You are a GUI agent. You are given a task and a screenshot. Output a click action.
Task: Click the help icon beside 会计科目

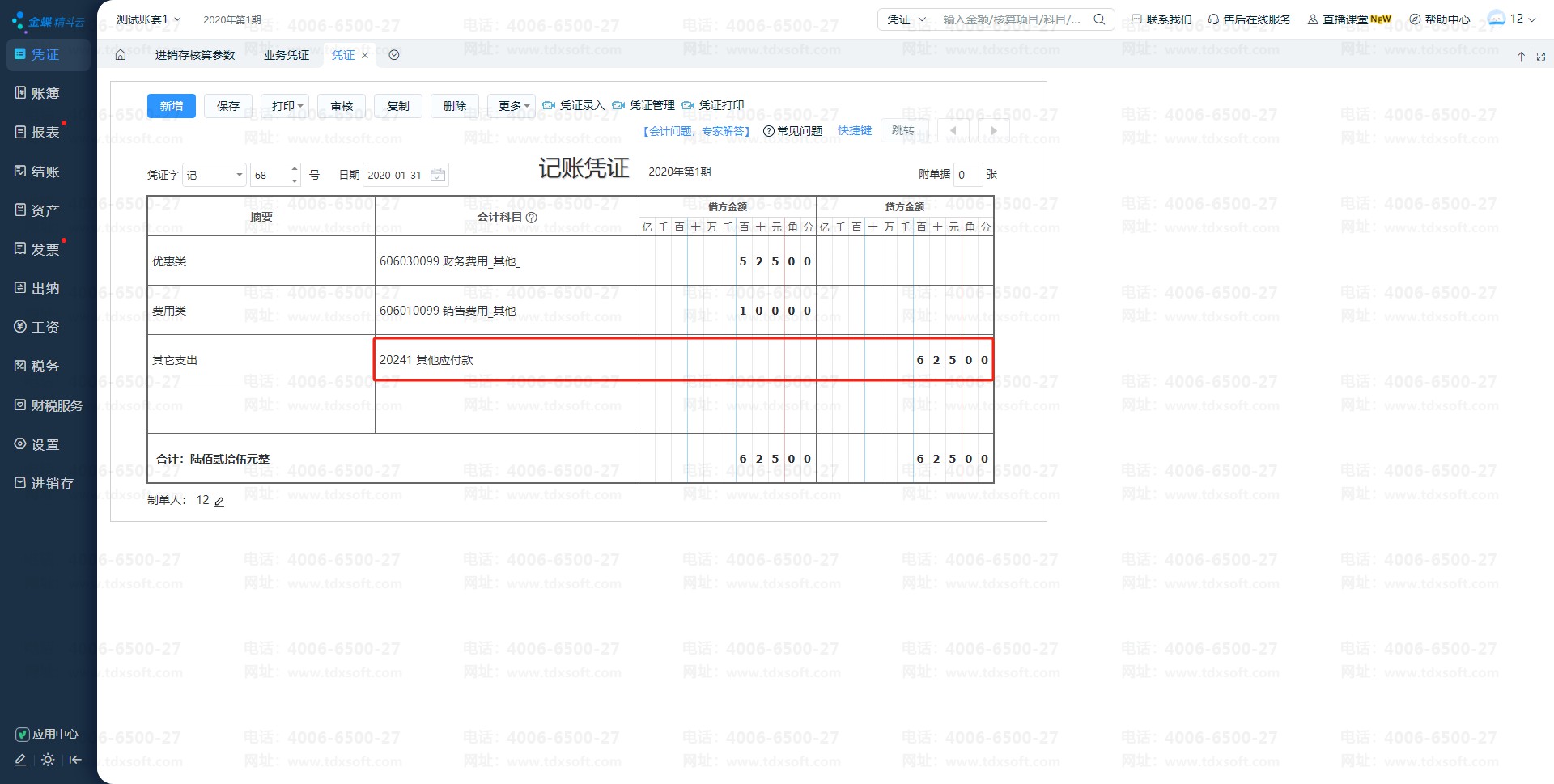(x=532, y=218)
